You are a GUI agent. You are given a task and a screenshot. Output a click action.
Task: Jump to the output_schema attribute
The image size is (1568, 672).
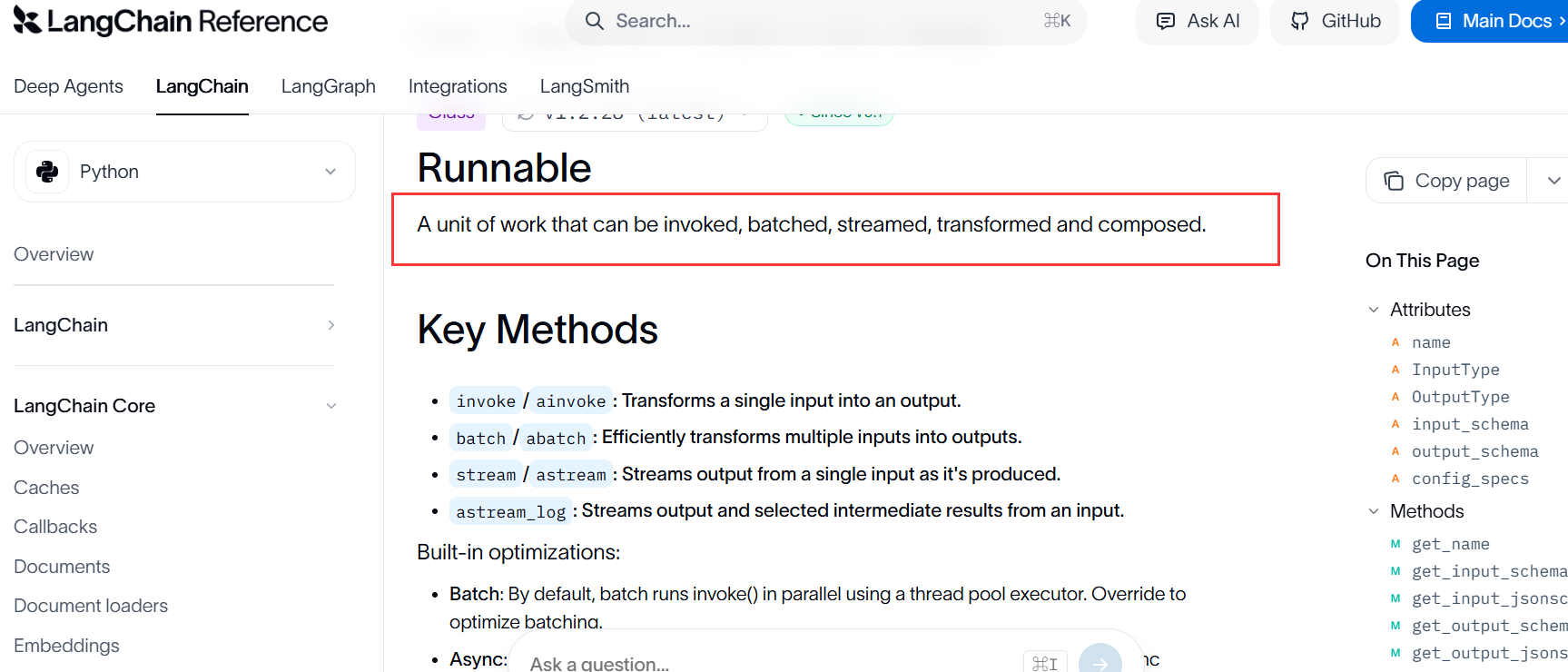1474,451
